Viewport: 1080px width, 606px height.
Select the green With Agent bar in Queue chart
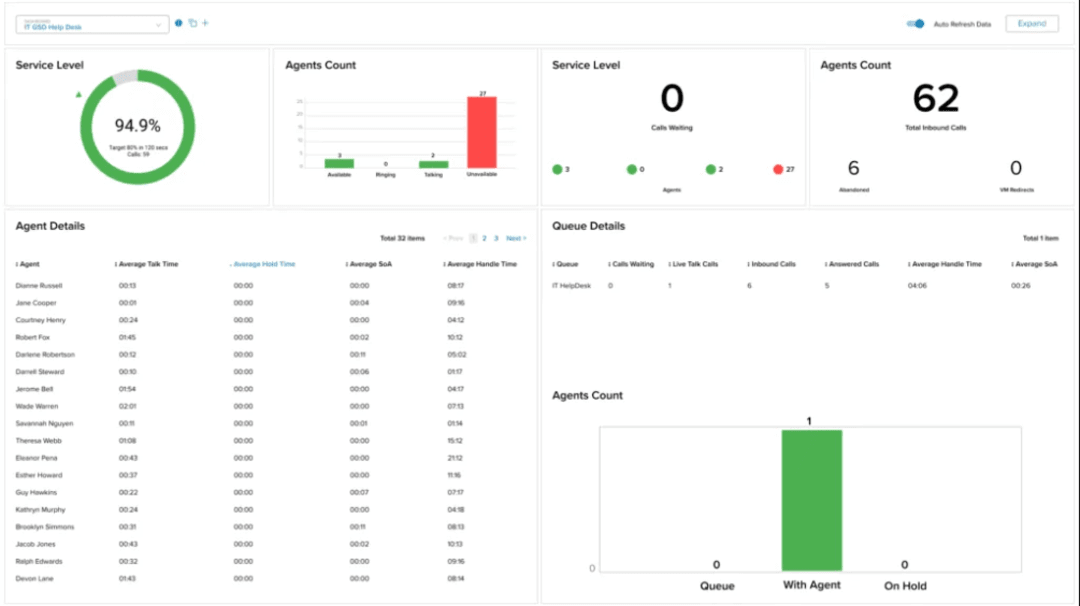pyautogui.click(x=811, y=500)
